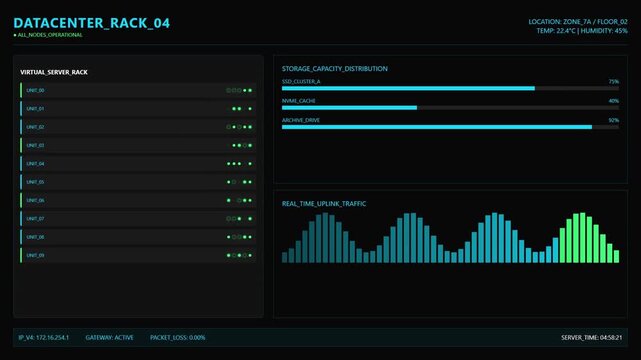Click the VIRTUAL_SERVER_RACK heading
The image size is (641, 360).
tap(54, 72)
